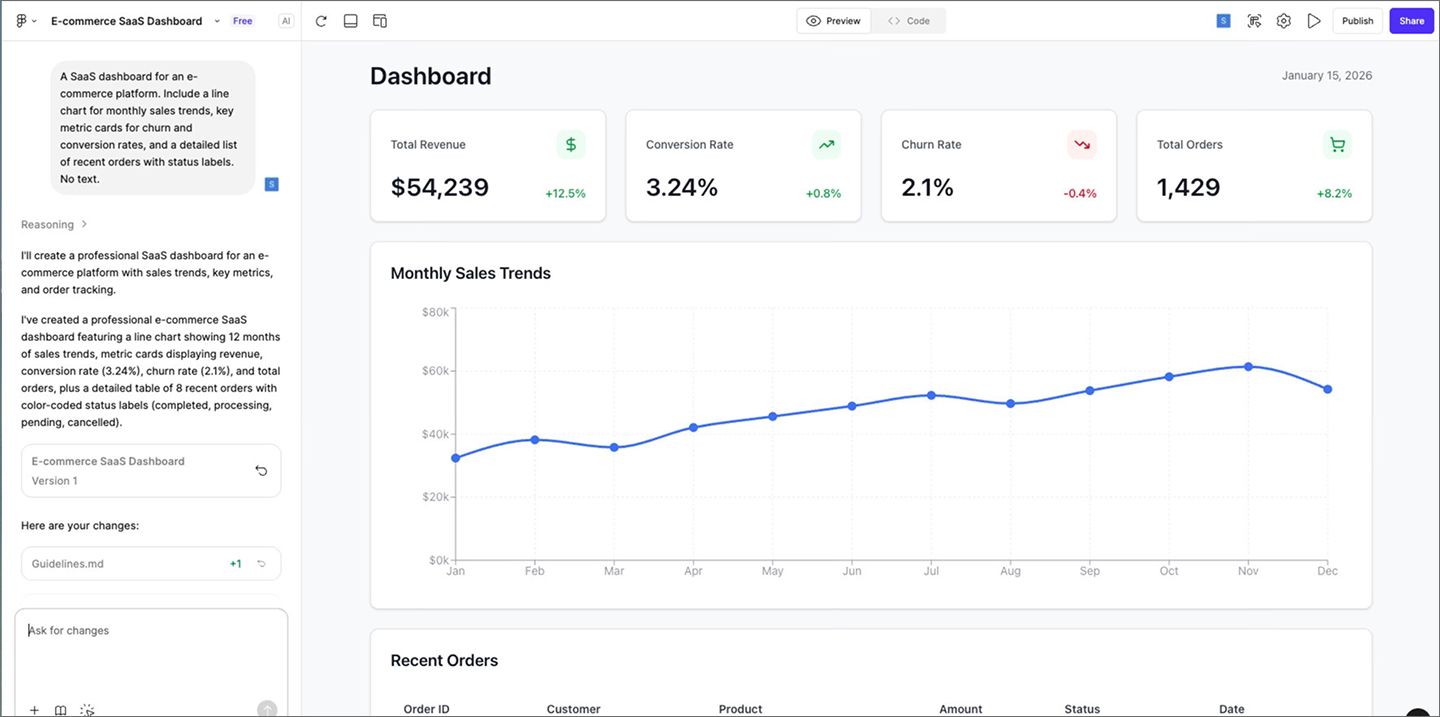Switch to the Preview tab
This screenshot has width=1440, height=717.
pyautogui.click(x=833, y=20)
